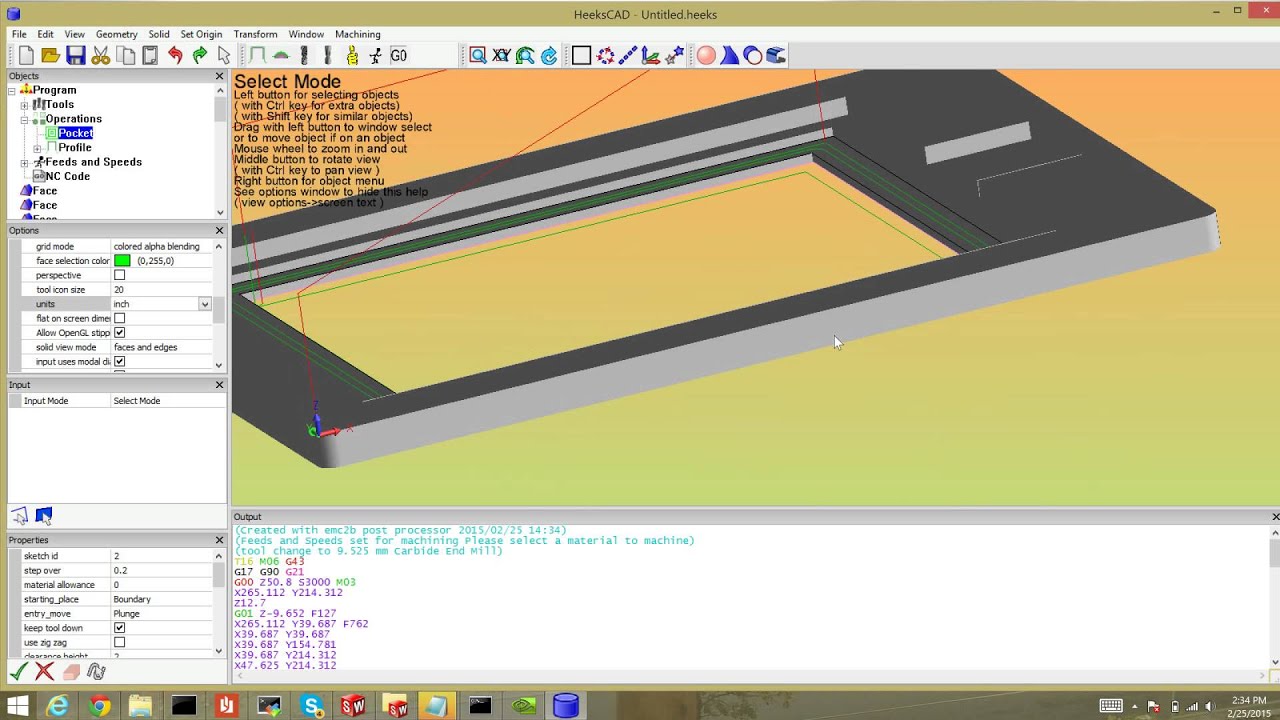Close the Options panel
The height and width of the screenshot is (720, 1280).
(x=219, y=230)
